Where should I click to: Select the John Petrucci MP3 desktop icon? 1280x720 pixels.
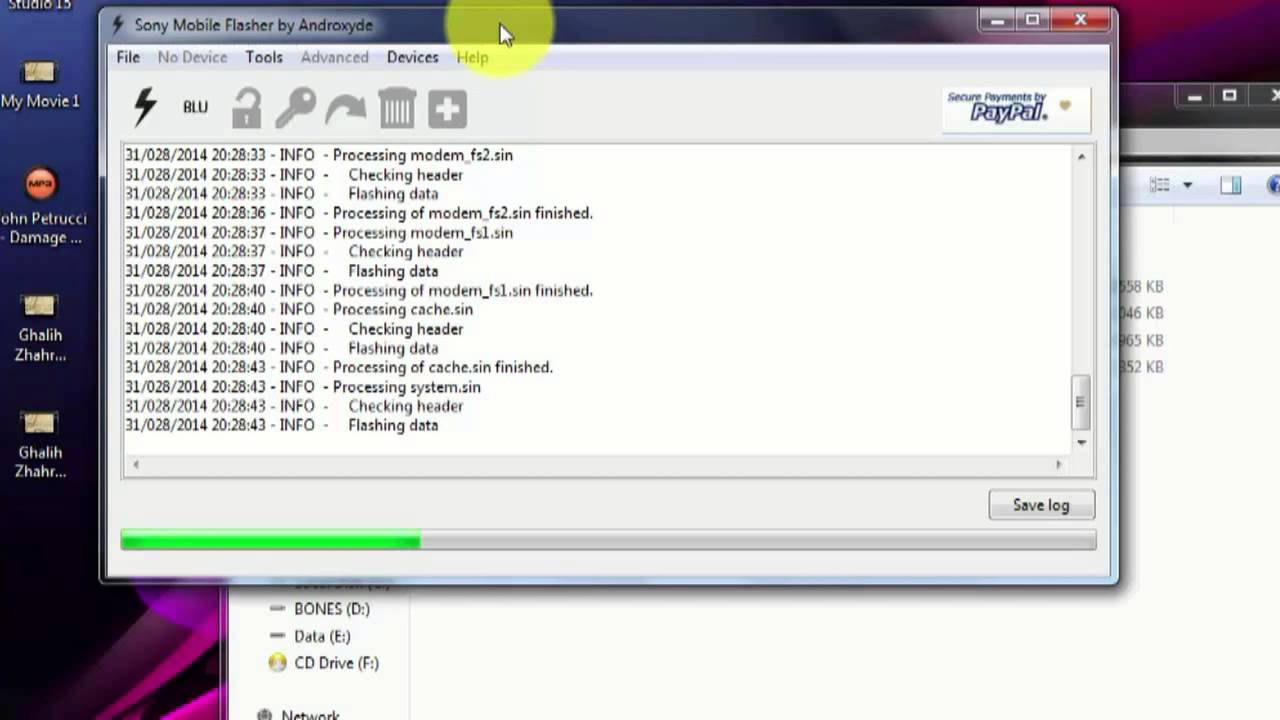click(42, 208)
